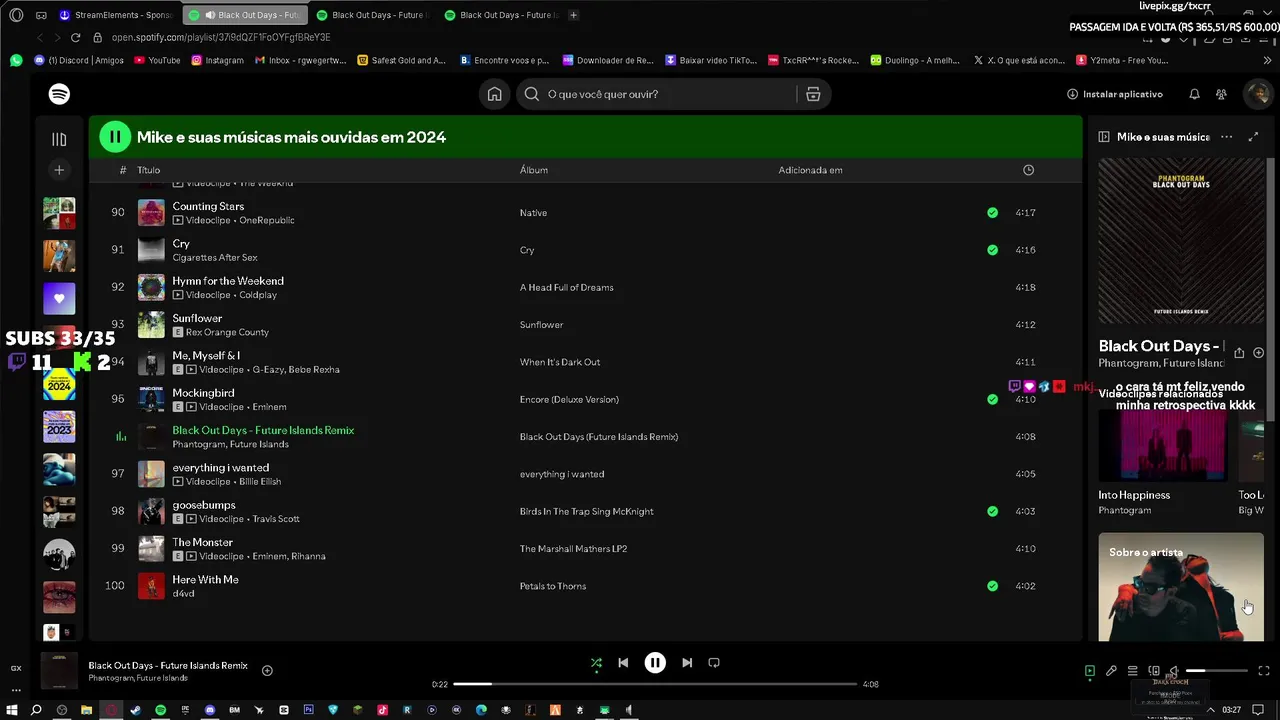
Task: Sort by the Álbum column header
Action: (x=534, y=170)
